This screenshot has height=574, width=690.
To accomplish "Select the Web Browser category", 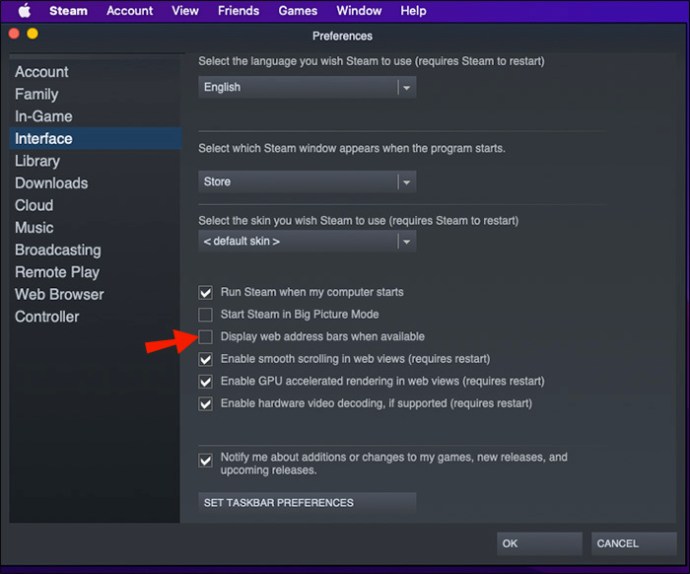I will (x=95, y=294).
